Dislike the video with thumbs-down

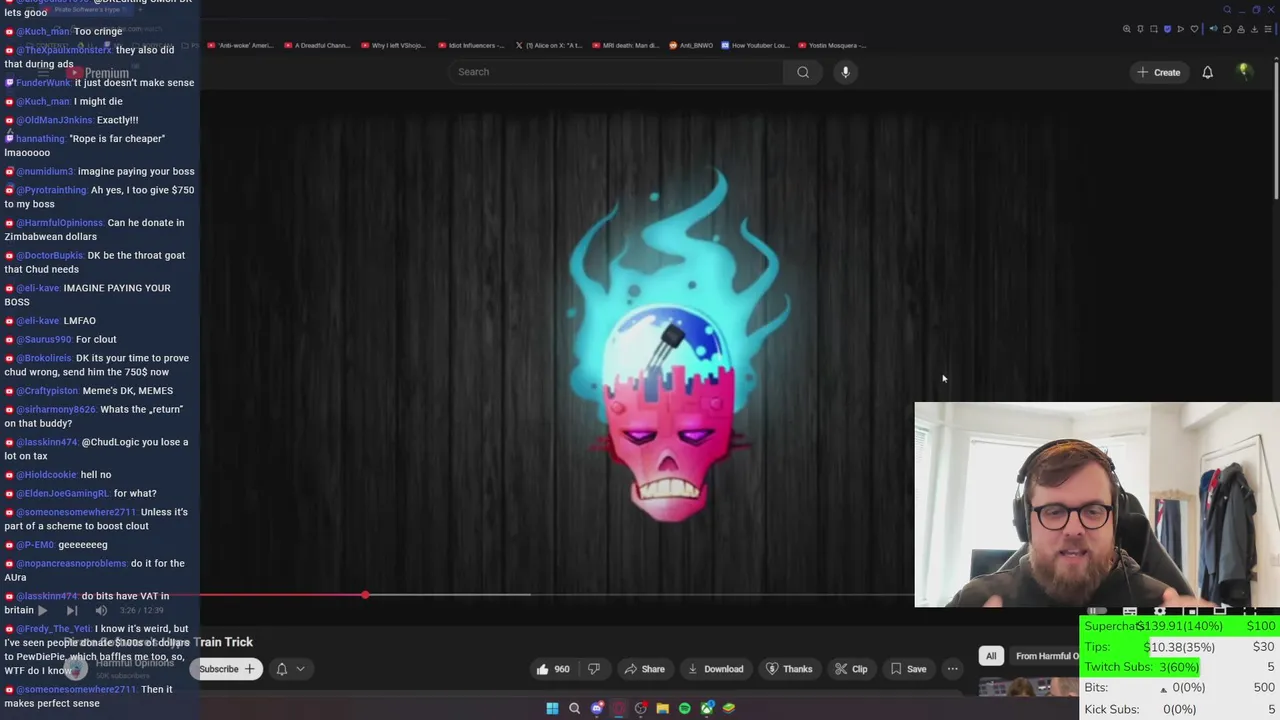[593, 669]
